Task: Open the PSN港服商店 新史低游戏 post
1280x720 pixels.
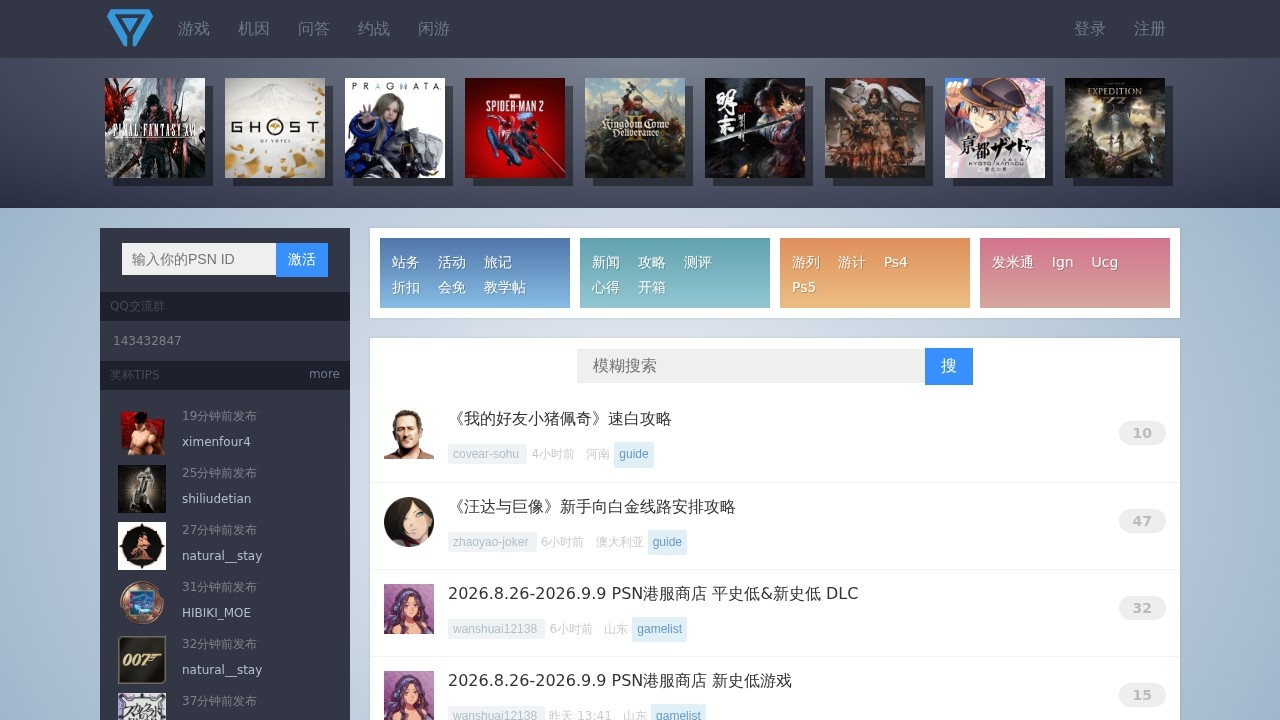Action: [x=620, y=681]
